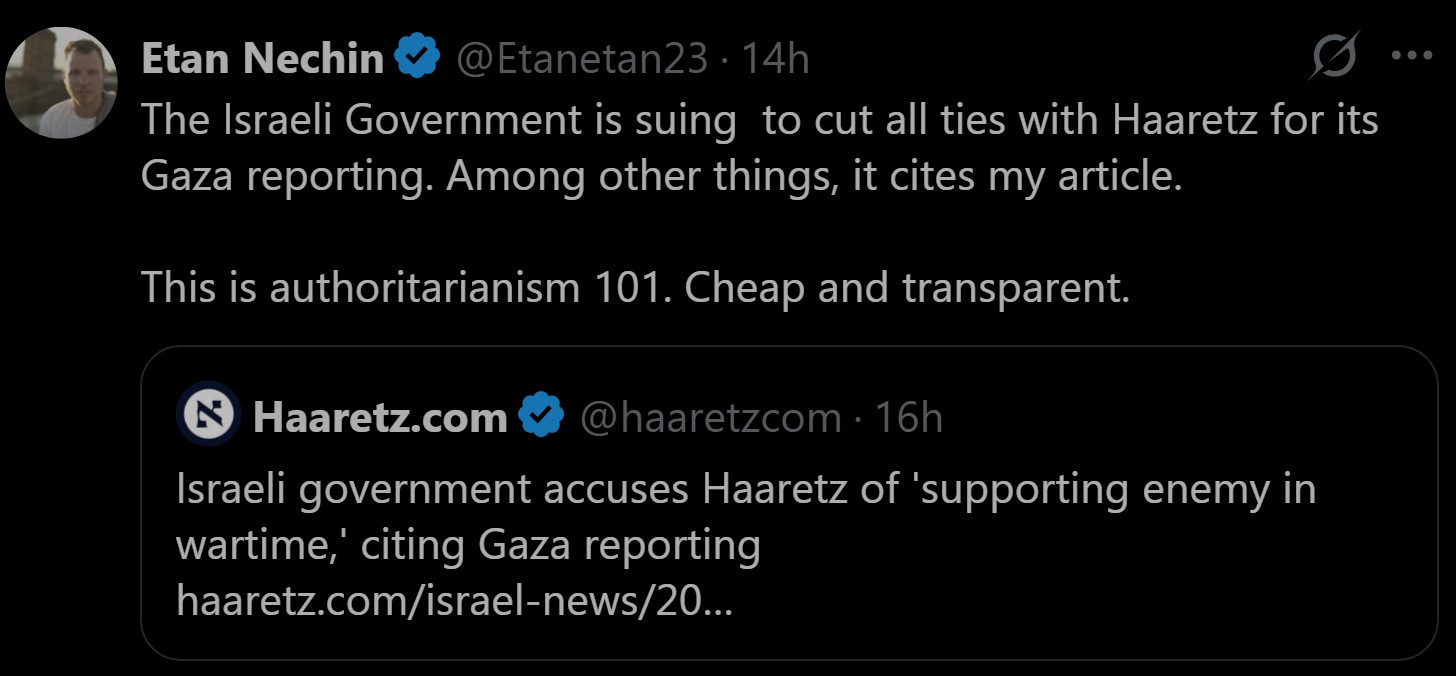Click the Grok slashed-circle icon
Viewport: 1456px width, 676px height.
1334,57
